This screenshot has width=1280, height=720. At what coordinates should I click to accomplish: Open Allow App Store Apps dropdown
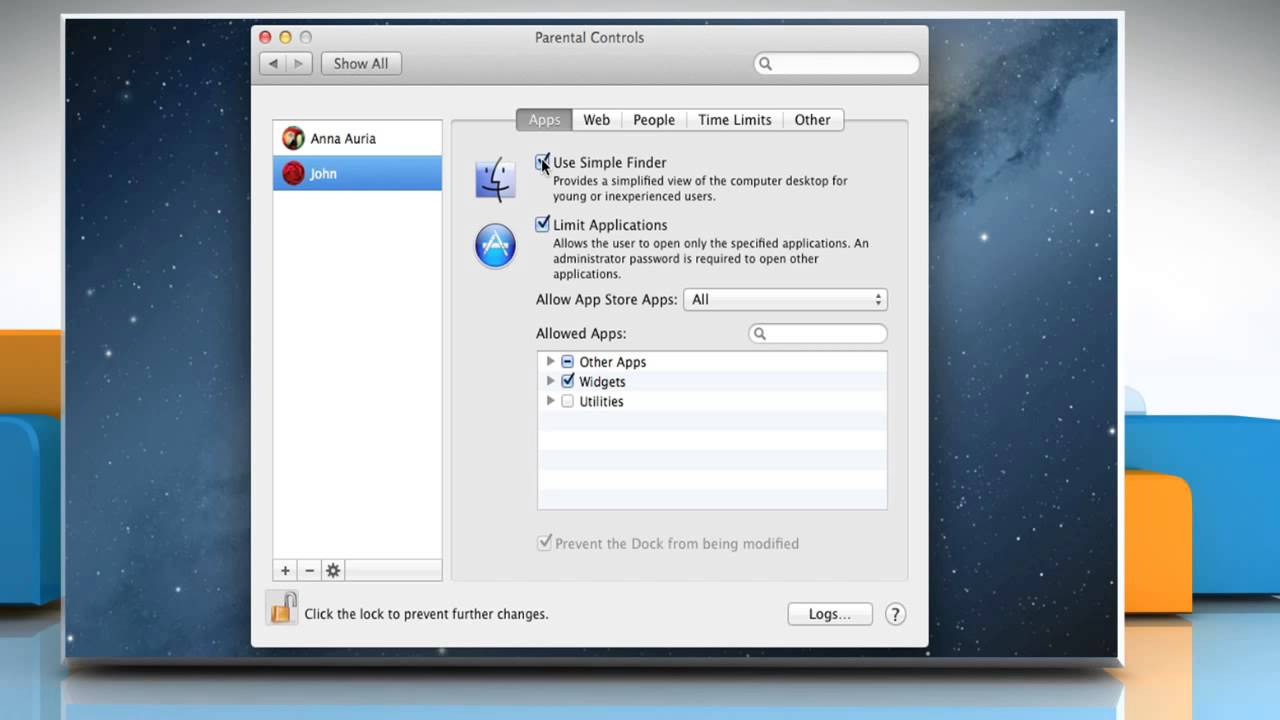click(x=785, y=299)
